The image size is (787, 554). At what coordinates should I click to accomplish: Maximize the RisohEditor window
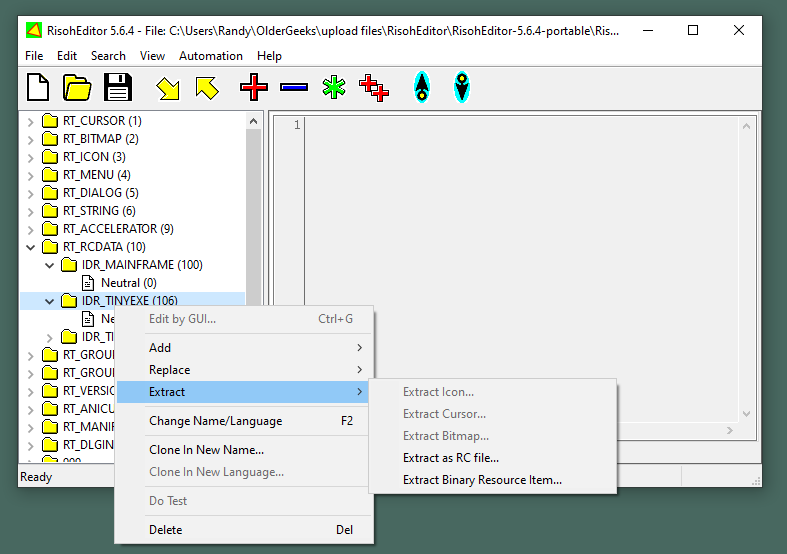click(x=693, y=31)
